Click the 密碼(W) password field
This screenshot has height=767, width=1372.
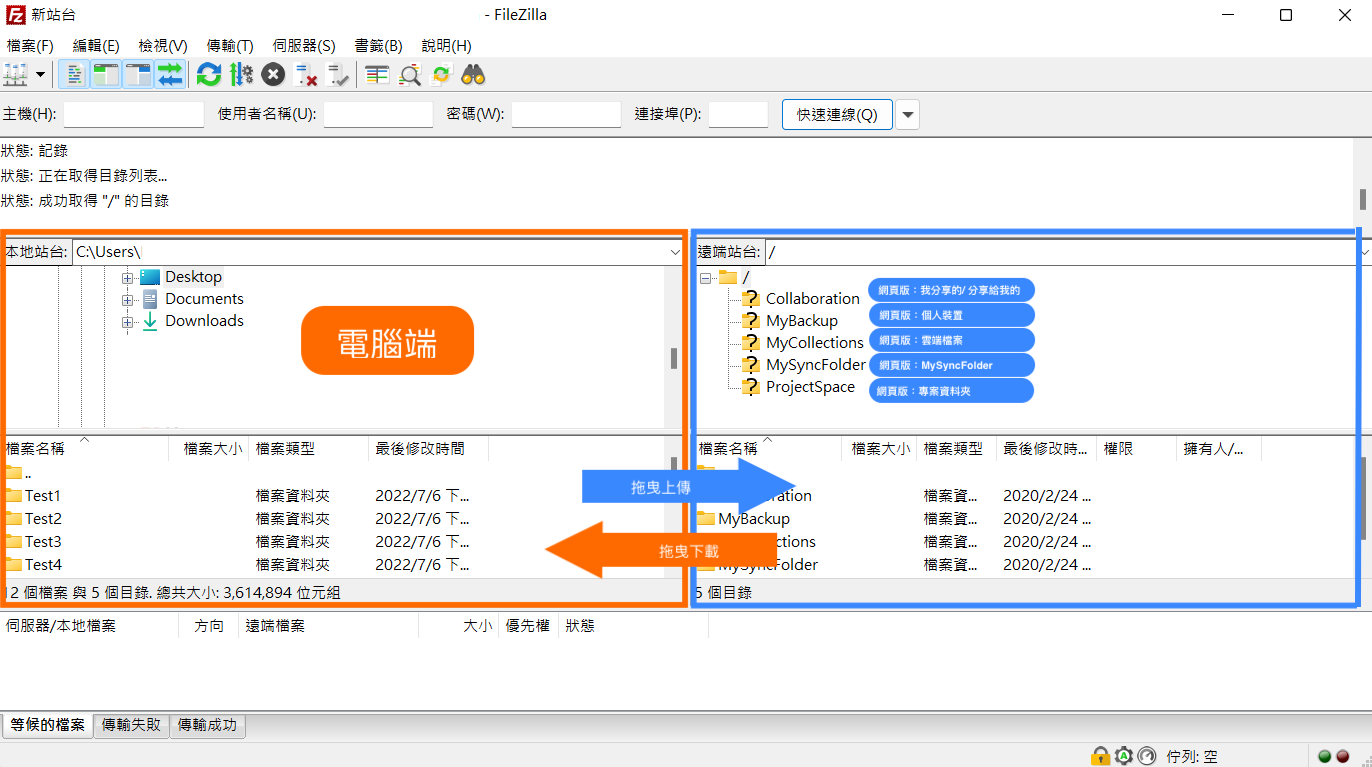pos(566,114)
